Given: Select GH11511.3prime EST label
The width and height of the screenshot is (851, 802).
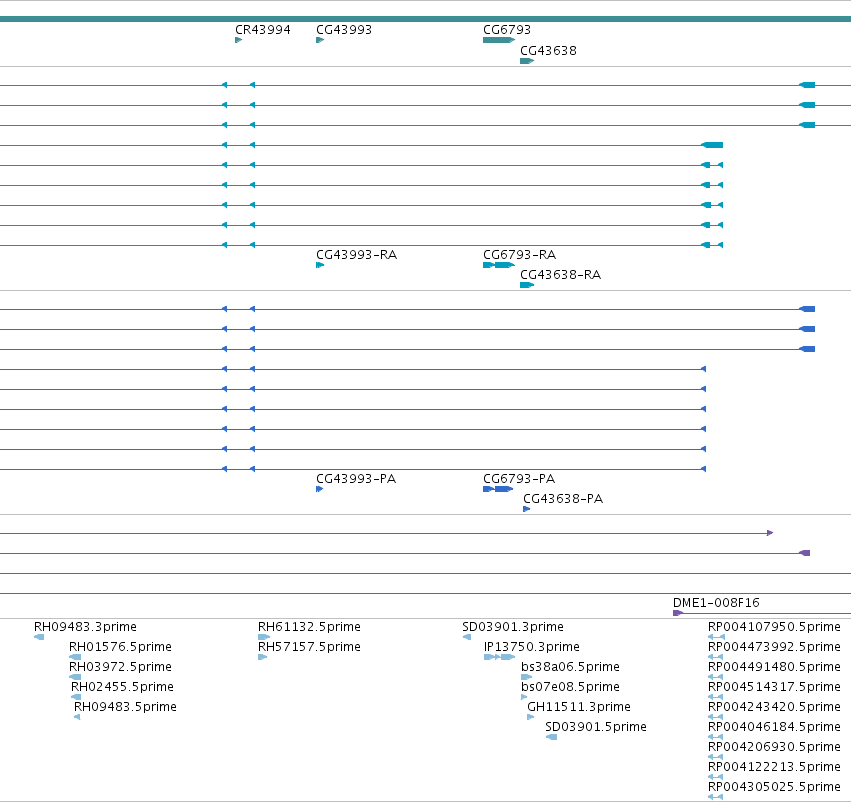Looking at the screenshot, I should 579,706.
